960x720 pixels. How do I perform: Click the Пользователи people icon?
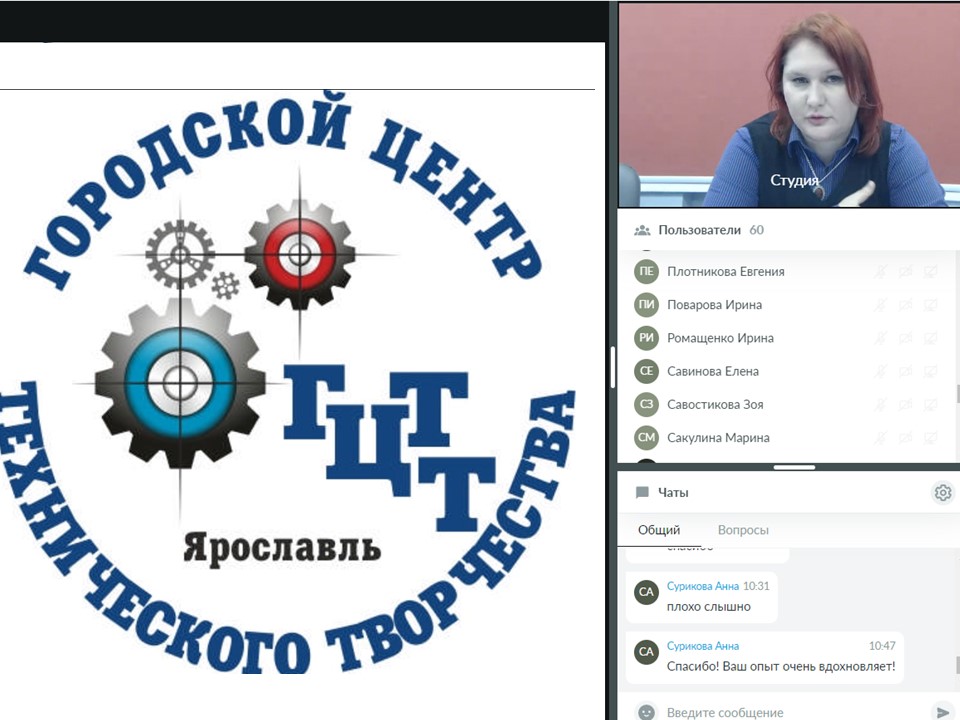(x=642, y=230)
